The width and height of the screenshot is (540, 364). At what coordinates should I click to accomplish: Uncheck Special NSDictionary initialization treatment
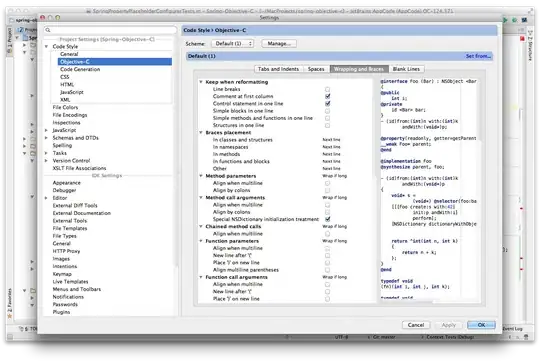coord(327,219)
